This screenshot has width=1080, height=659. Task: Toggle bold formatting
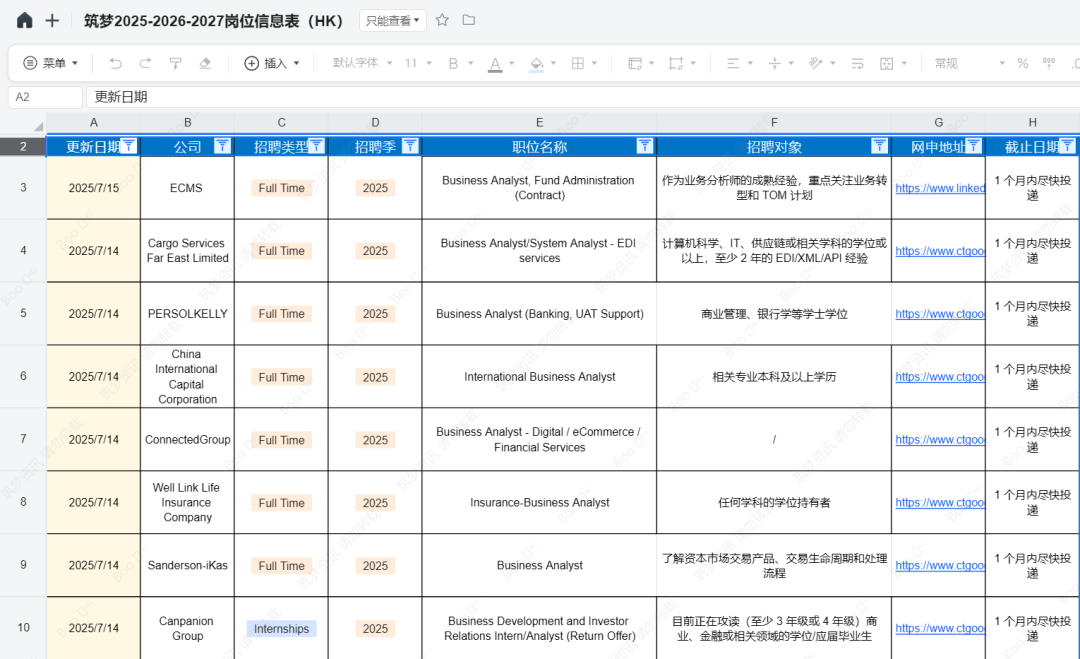pyautogui.click(x=453, y=63)
